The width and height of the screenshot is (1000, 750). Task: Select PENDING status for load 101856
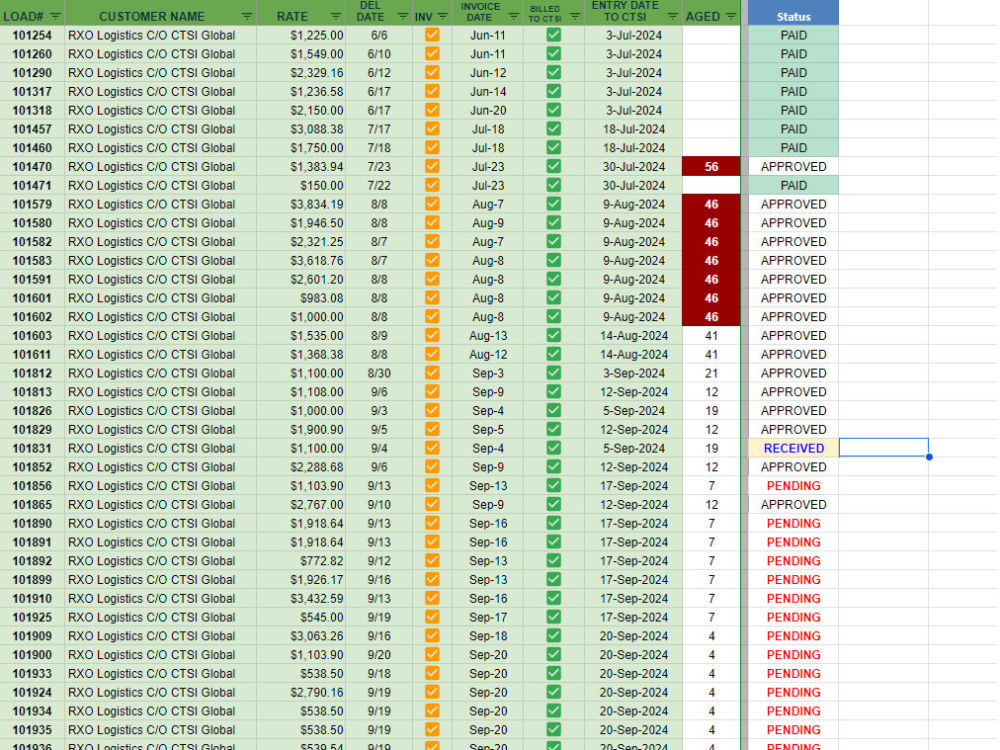pos(793,486)
